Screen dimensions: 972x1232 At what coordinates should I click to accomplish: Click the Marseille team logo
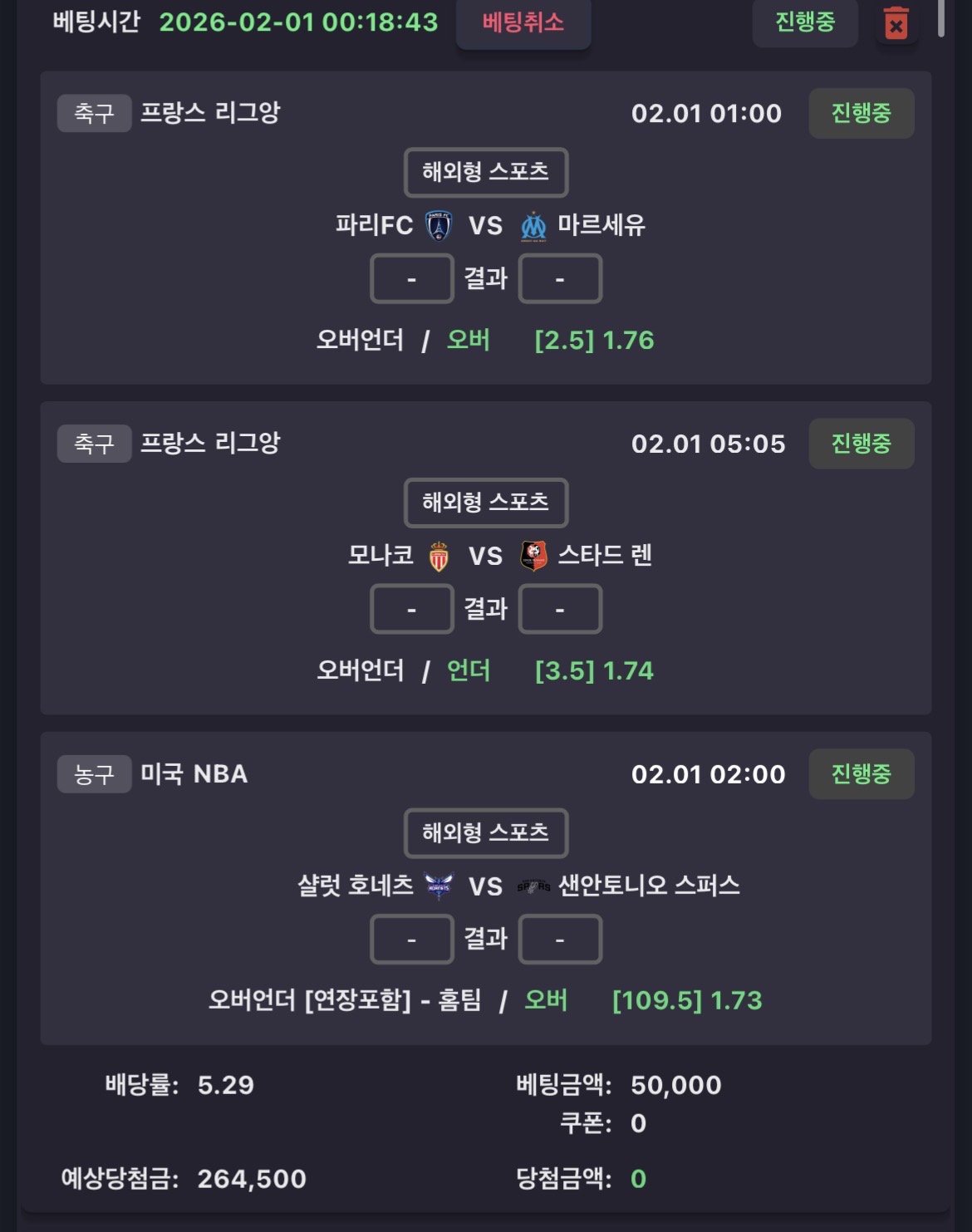pyautogui.click(x=533, y=226)
